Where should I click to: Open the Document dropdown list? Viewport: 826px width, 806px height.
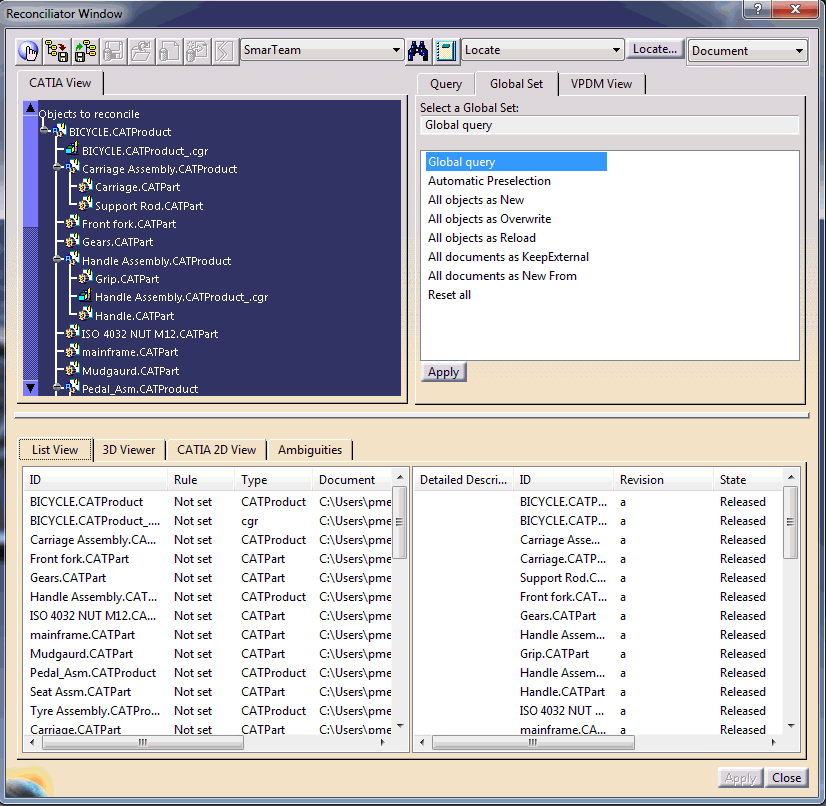tap(799, 51)
